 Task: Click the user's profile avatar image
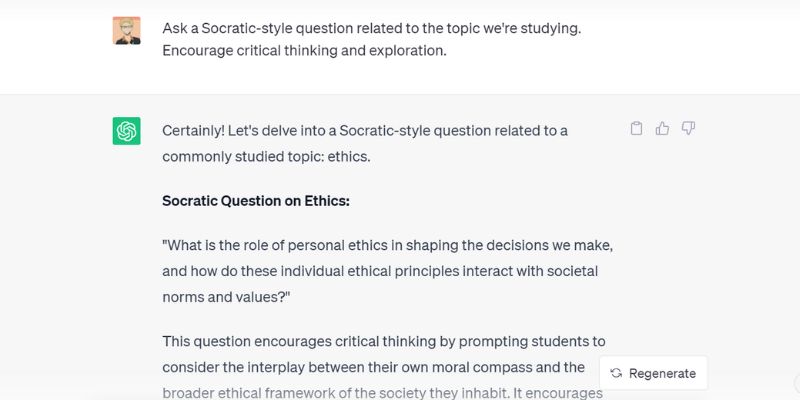pos(127,31)
